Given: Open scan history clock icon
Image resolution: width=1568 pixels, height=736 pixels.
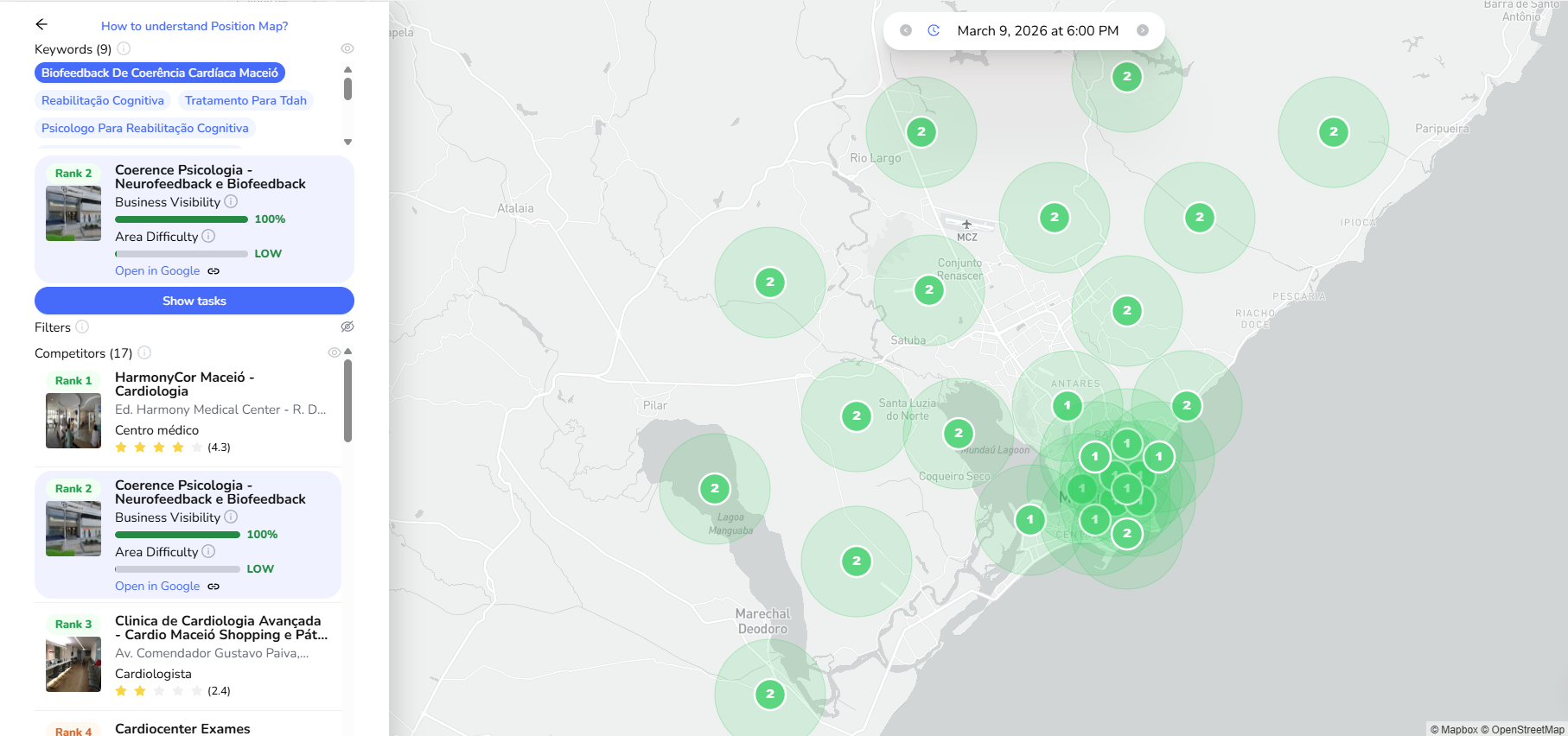Looking at the screenshot, I should pyautogui.click(x=934, y=30).
